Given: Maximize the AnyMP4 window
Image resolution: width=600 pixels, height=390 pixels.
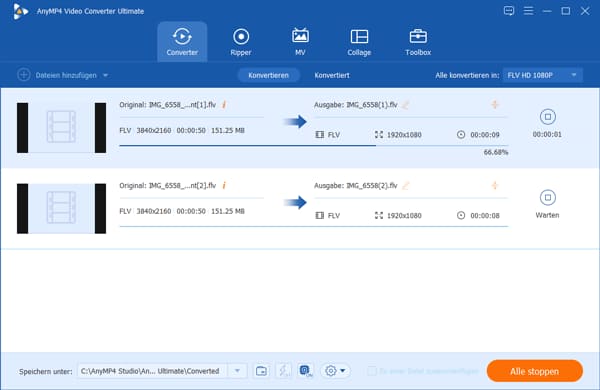Looking at the screenshot, I should tap(566, 11).
